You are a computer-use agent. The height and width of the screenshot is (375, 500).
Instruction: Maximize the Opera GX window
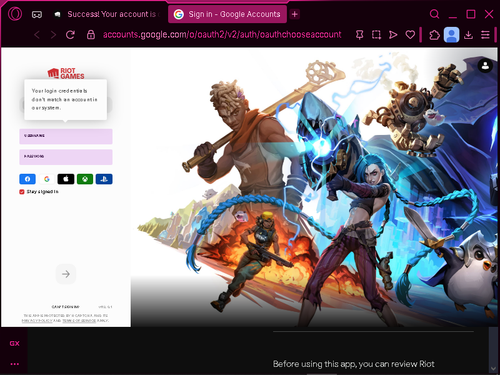pos(471,14)
